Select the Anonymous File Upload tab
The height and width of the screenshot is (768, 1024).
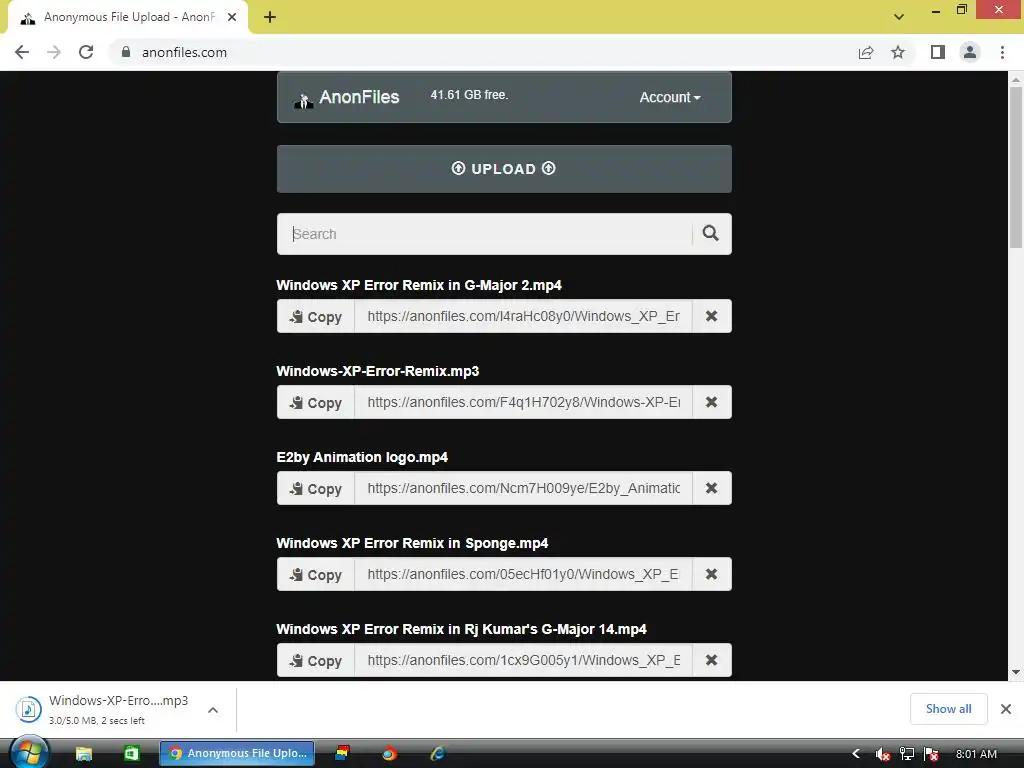click(x=128, y=18)
